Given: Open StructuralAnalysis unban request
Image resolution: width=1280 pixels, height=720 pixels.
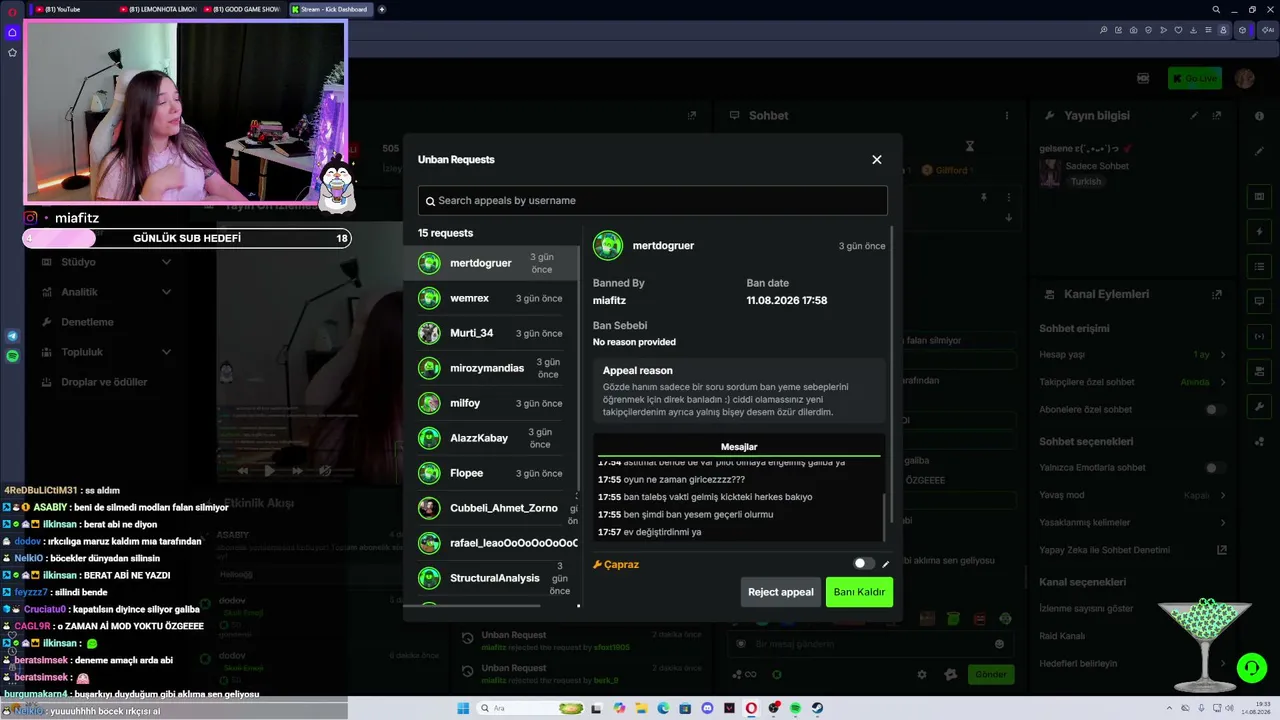Looking at the screenshot, I should (491, 578).
